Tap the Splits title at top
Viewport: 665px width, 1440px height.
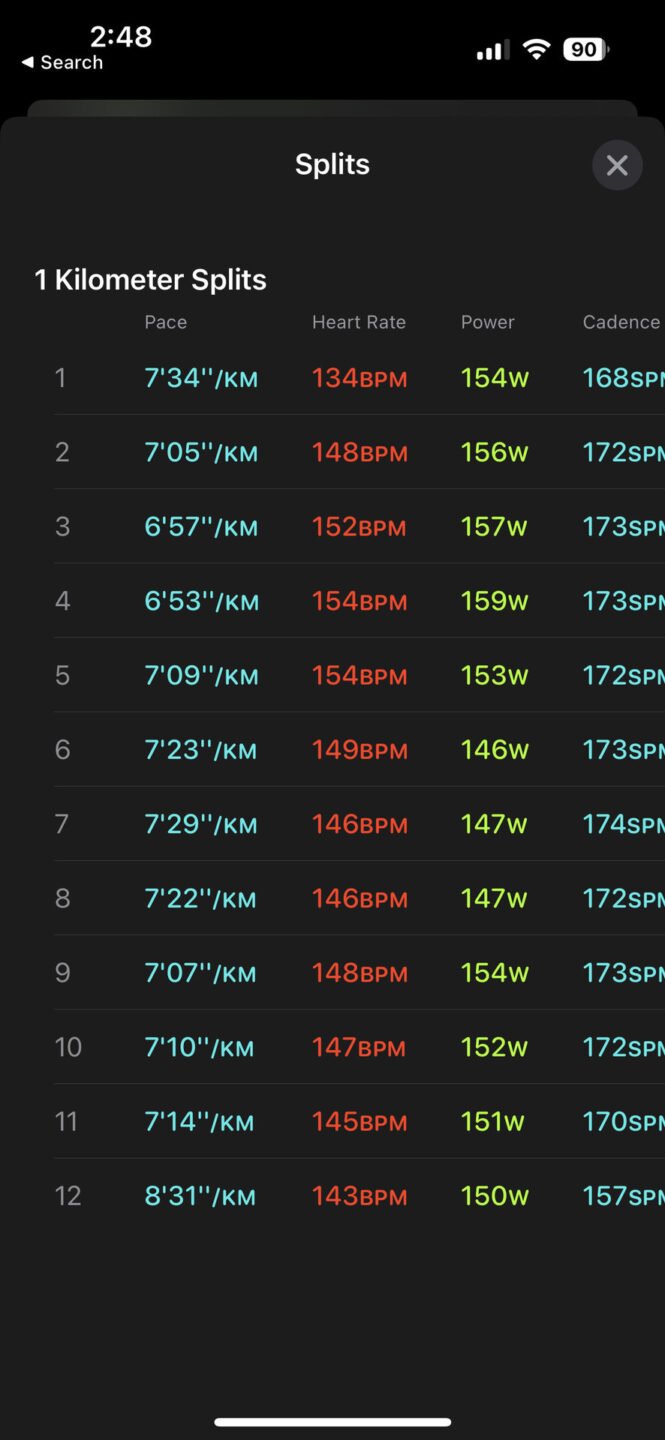tap(332, 165)
